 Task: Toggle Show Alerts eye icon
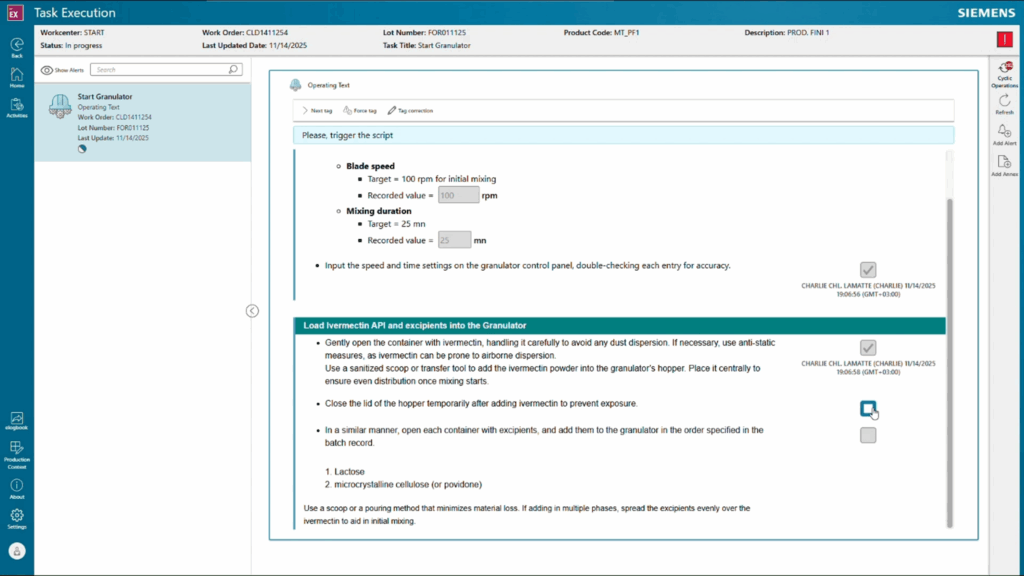tap(47, 70)
